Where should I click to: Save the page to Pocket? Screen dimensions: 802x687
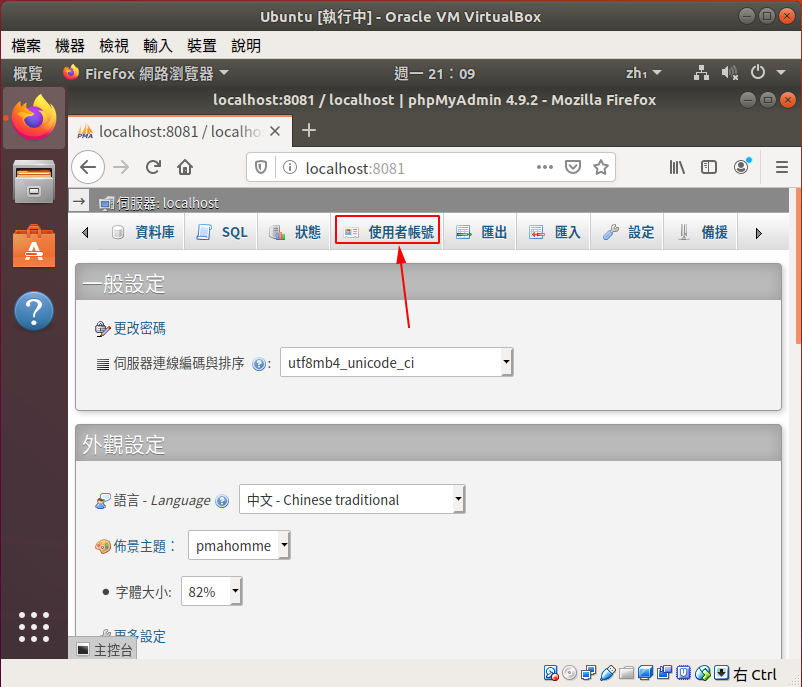coord(573,167)
